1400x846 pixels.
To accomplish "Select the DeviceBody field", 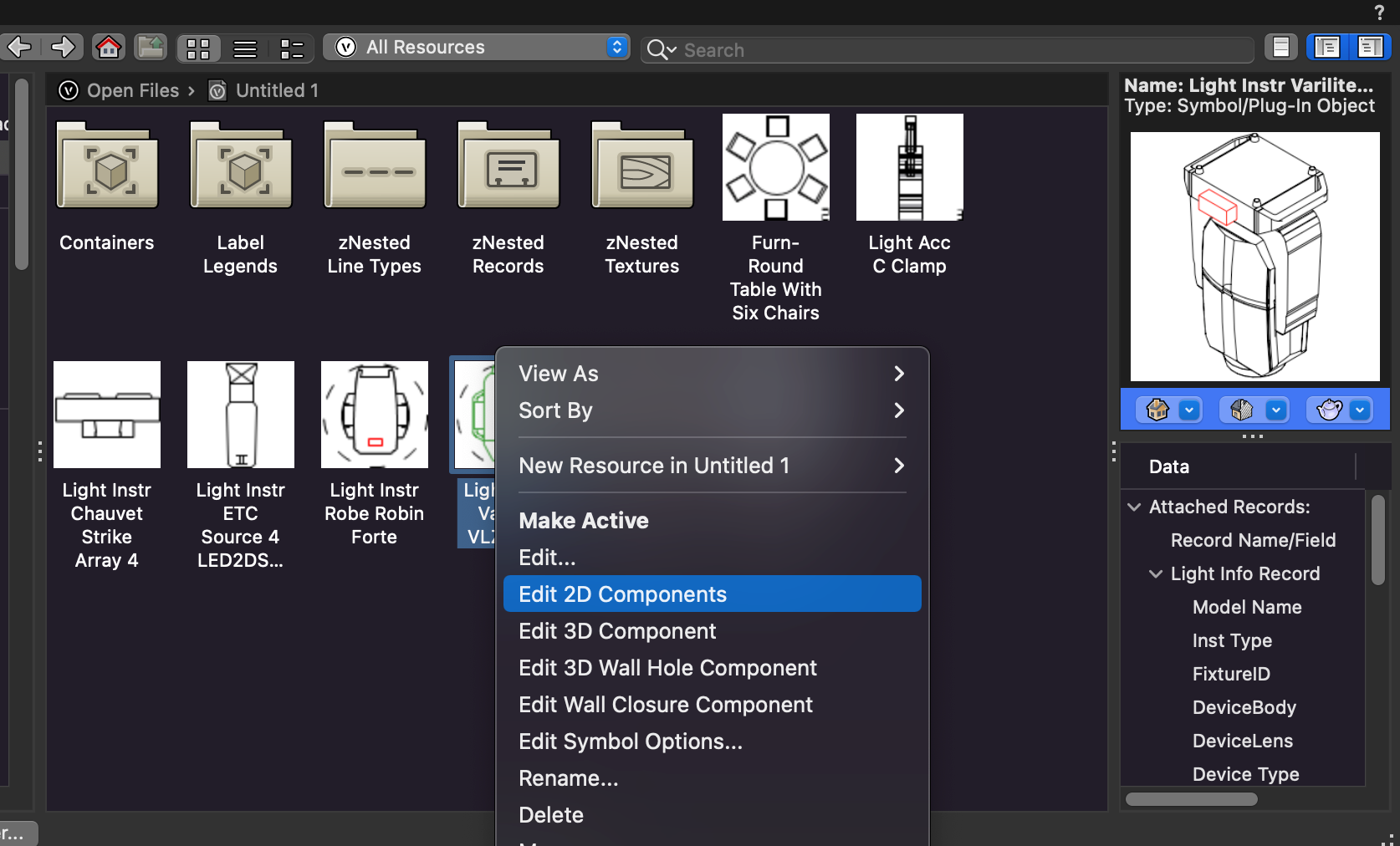I will tap(1244, 707).
